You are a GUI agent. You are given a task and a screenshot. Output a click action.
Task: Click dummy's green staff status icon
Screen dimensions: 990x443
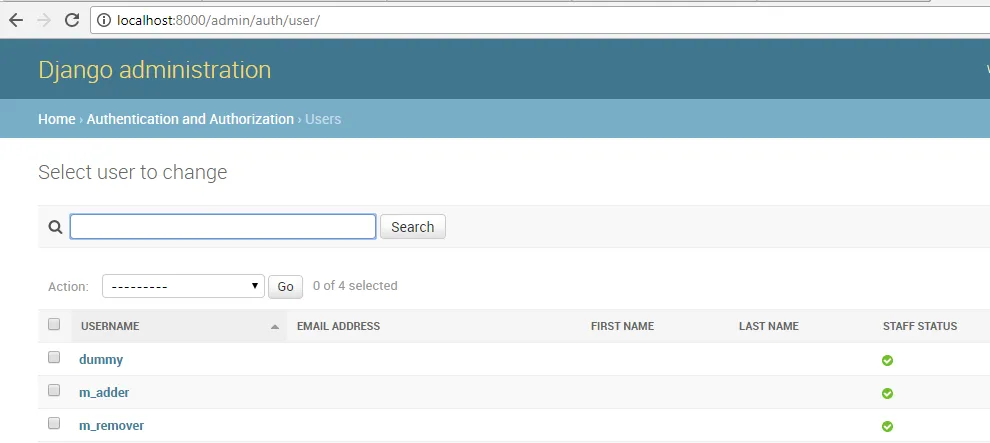click(887, 360)
